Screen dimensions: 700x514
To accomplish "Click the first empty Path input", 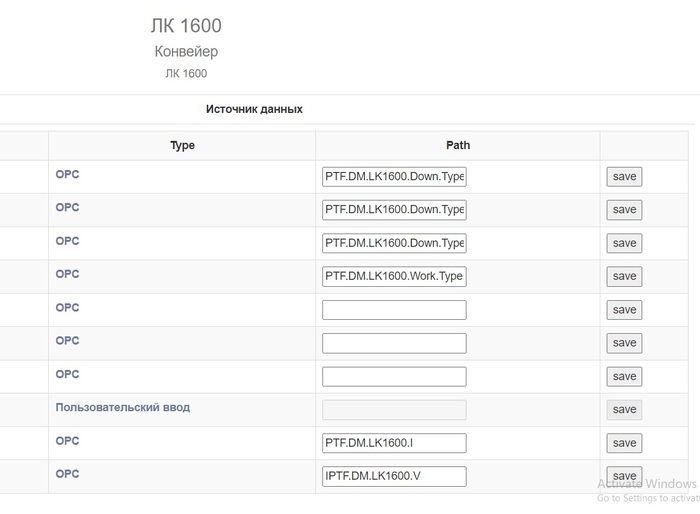I will point(394,310).
